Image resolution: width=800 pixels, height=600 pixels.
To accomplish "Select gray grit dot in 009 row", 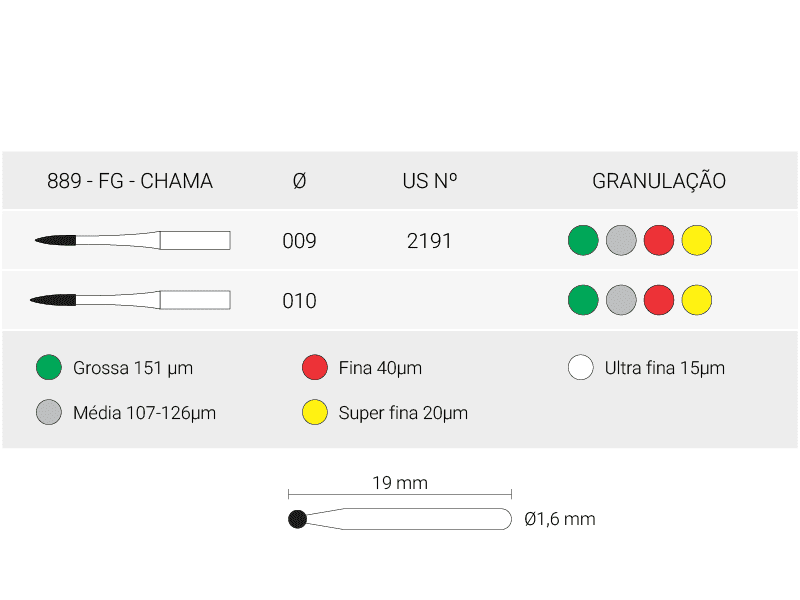I will click(x=621, y=240).
